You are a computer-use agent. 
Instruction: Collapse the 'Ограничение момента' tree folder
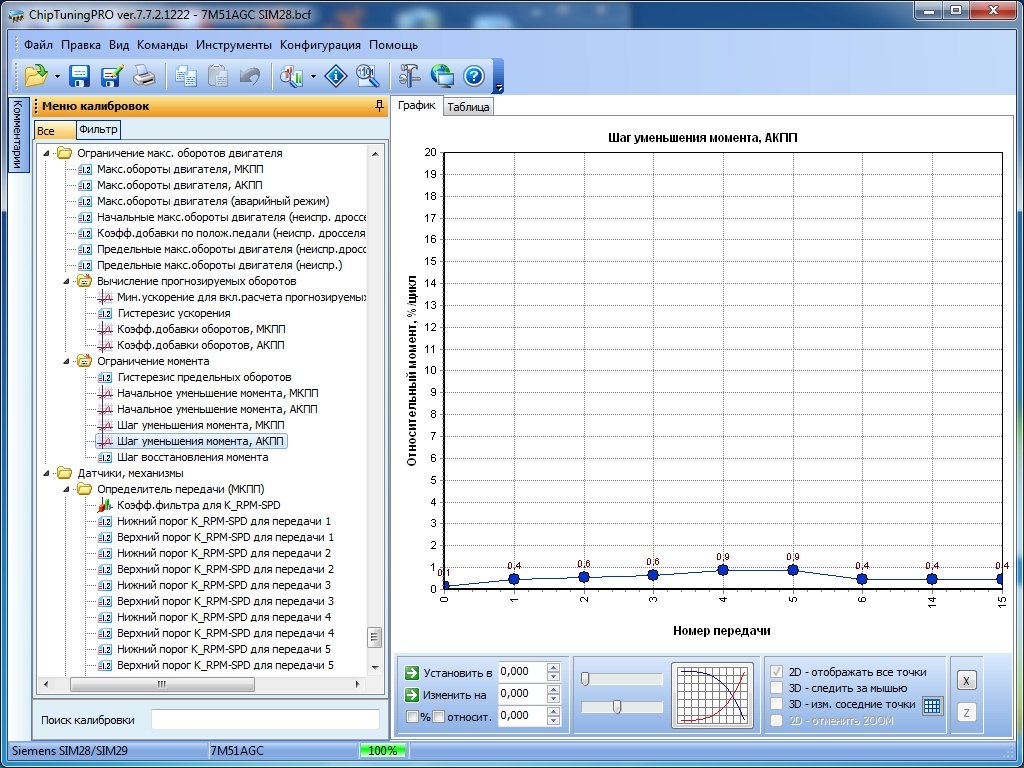67,361
